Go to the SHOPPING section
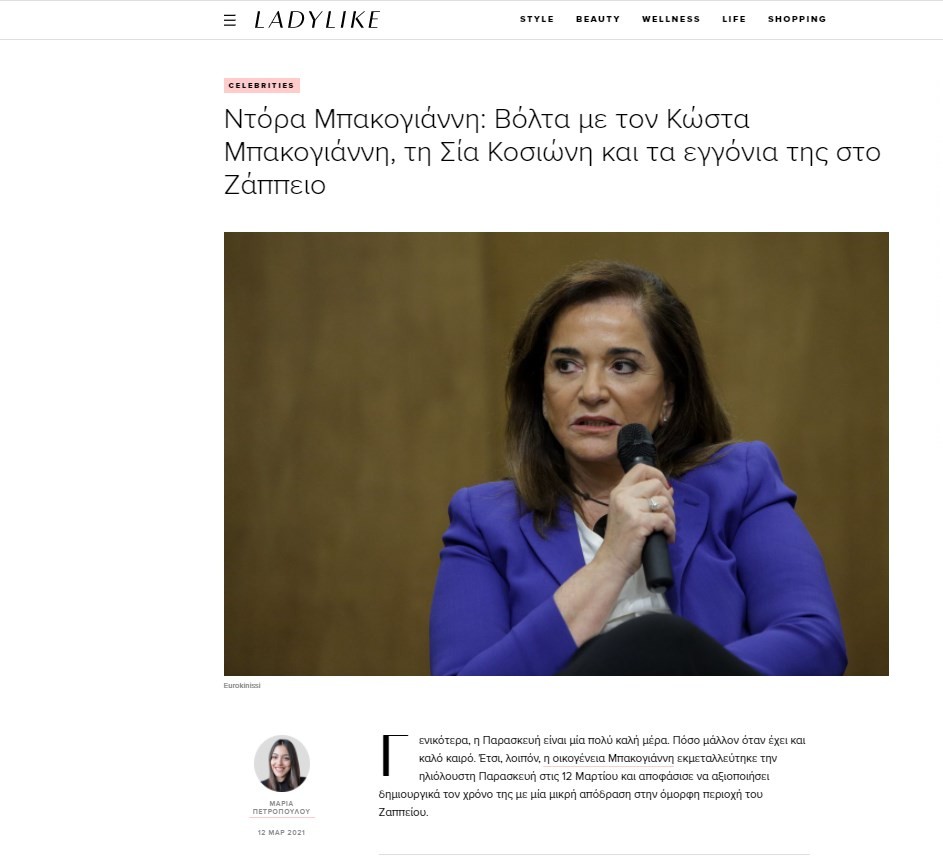The image size is (943, 861). 797,19
